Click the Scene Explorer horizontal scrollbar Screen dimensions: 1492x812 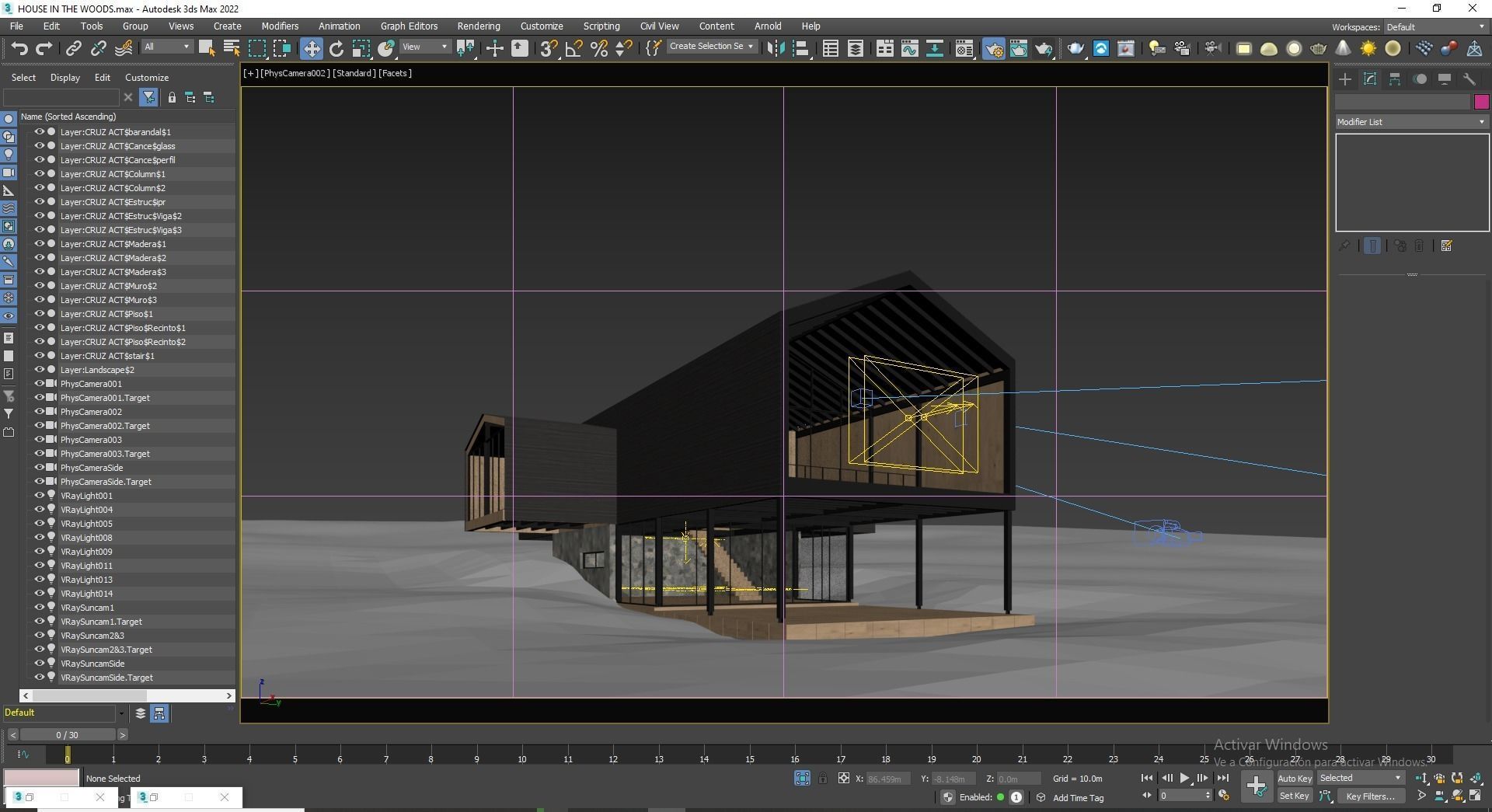coord(128,695)
